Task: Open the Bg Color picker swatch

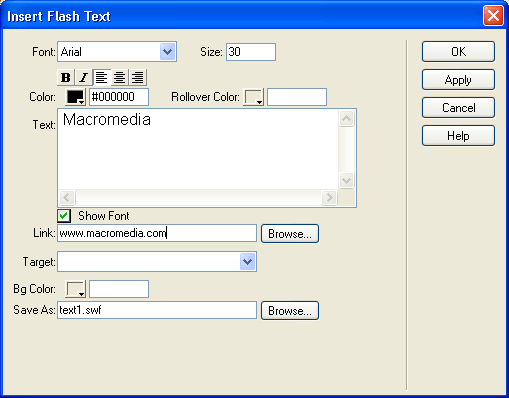Action: 75,289
